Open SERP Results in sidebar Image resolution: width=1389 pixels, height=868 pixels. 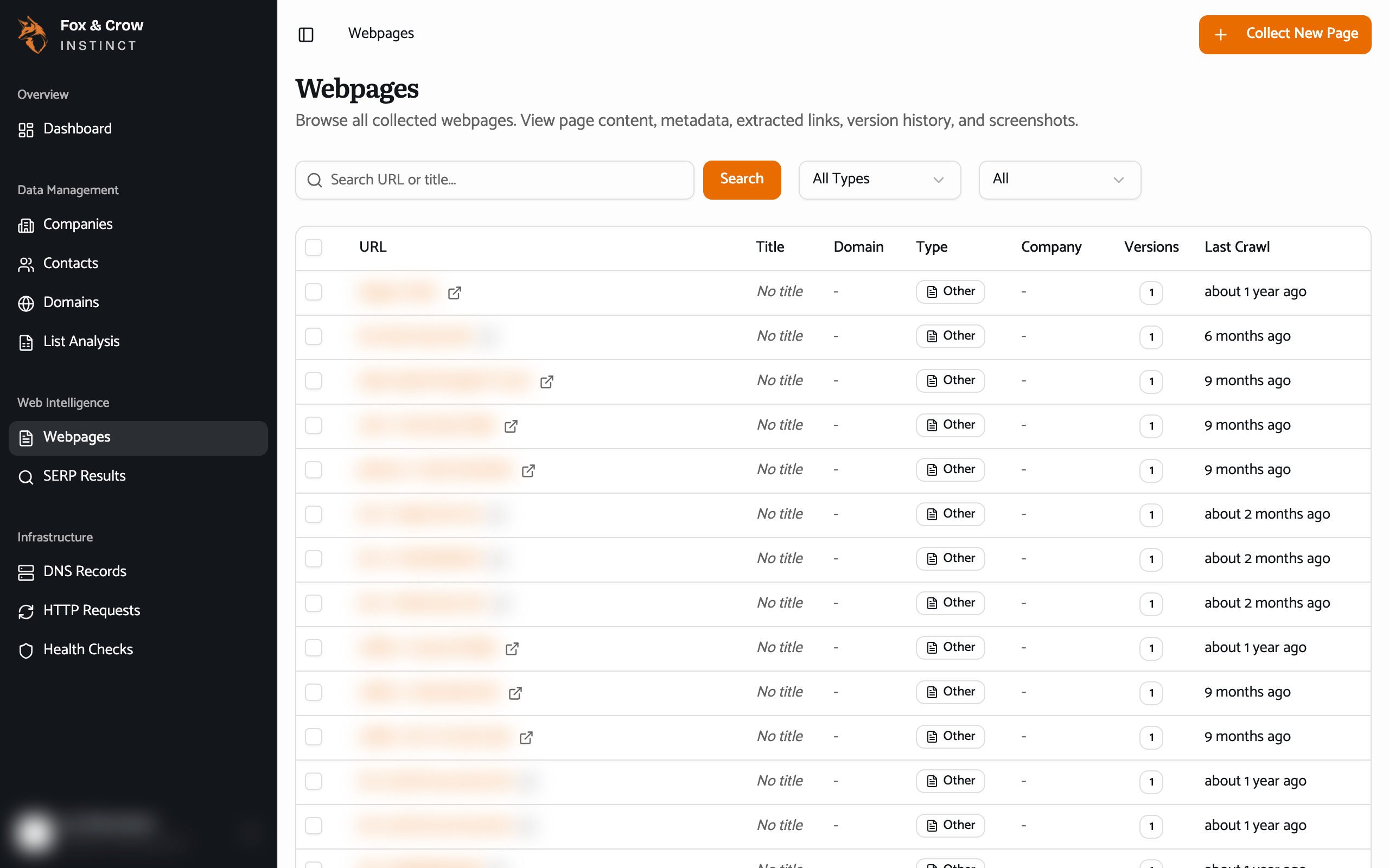pyautogui.click(x=138, y=476)
